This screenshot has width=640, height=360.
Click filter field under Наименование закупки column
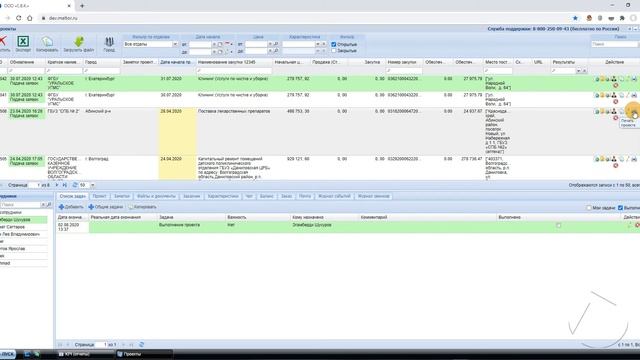(x=234, y=71)
